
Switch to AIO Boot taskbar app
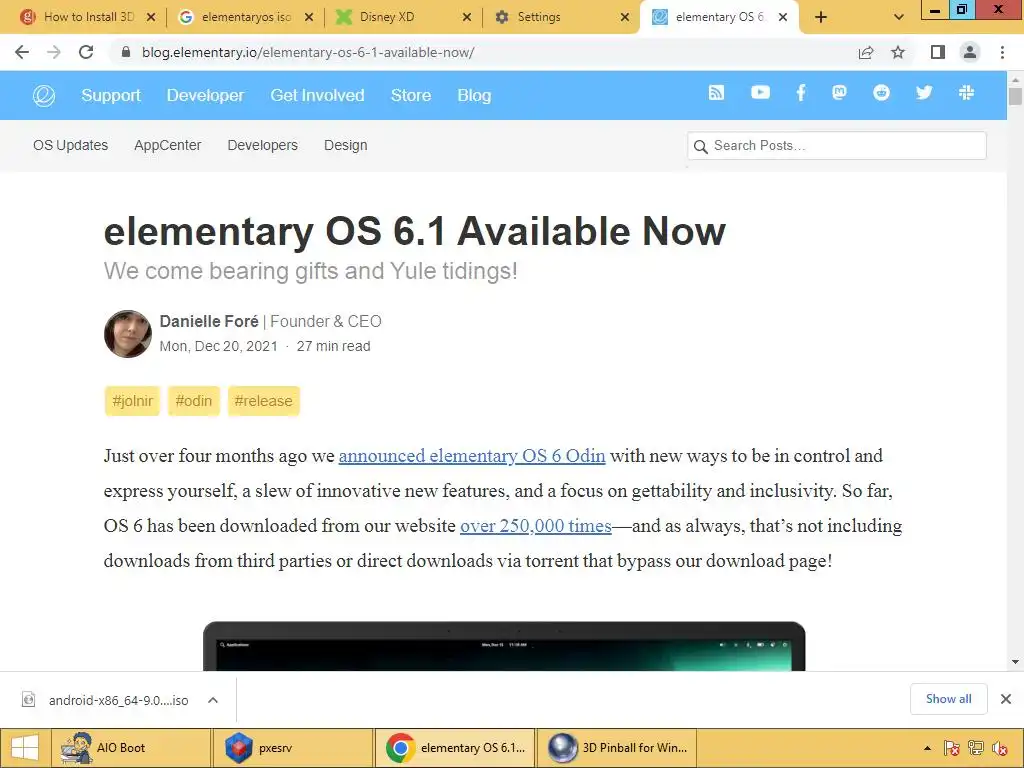pos(131,748)
